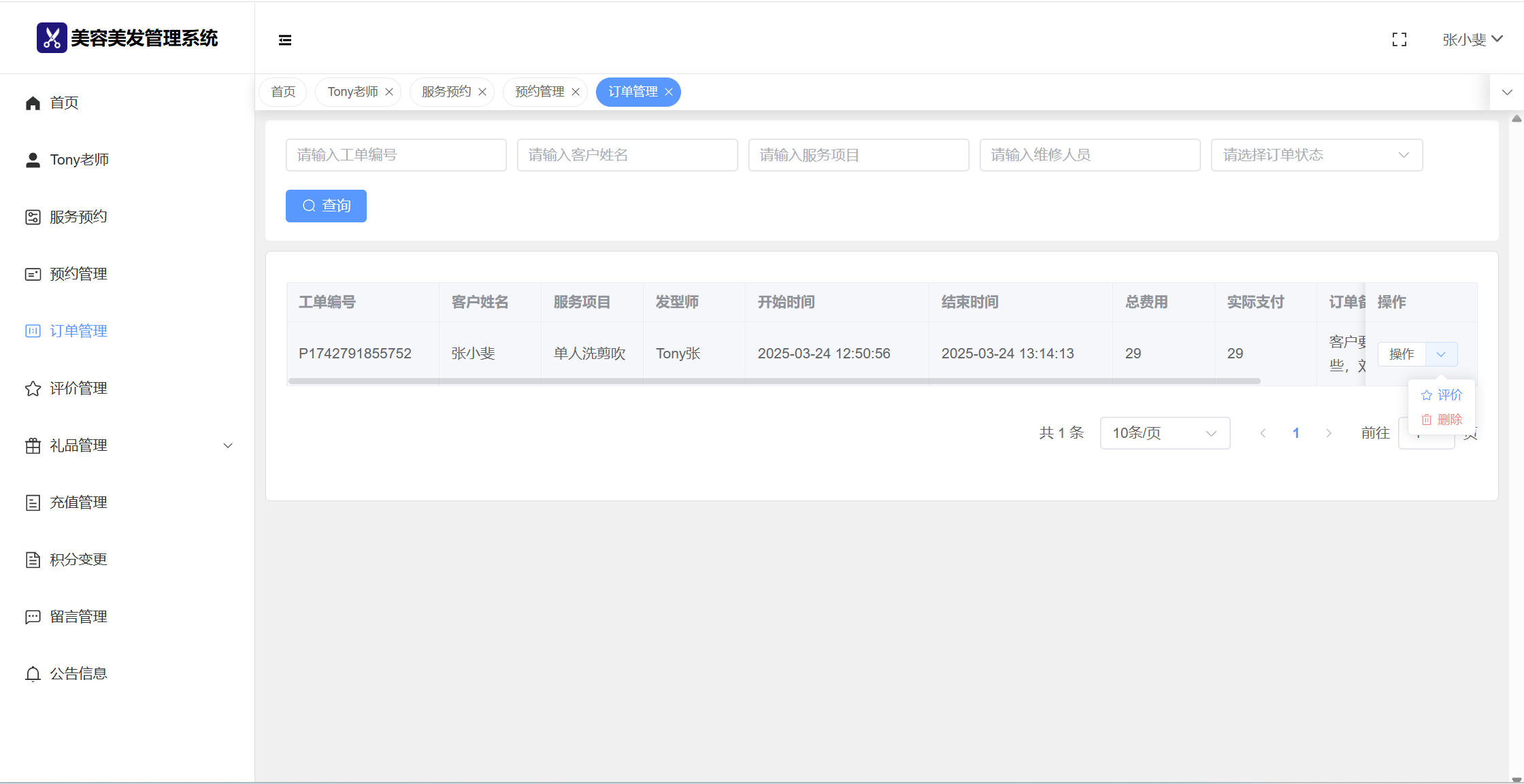Close the 订单管理 tab
Viewport: 1524px width, 784px height.
coord(669,92)
